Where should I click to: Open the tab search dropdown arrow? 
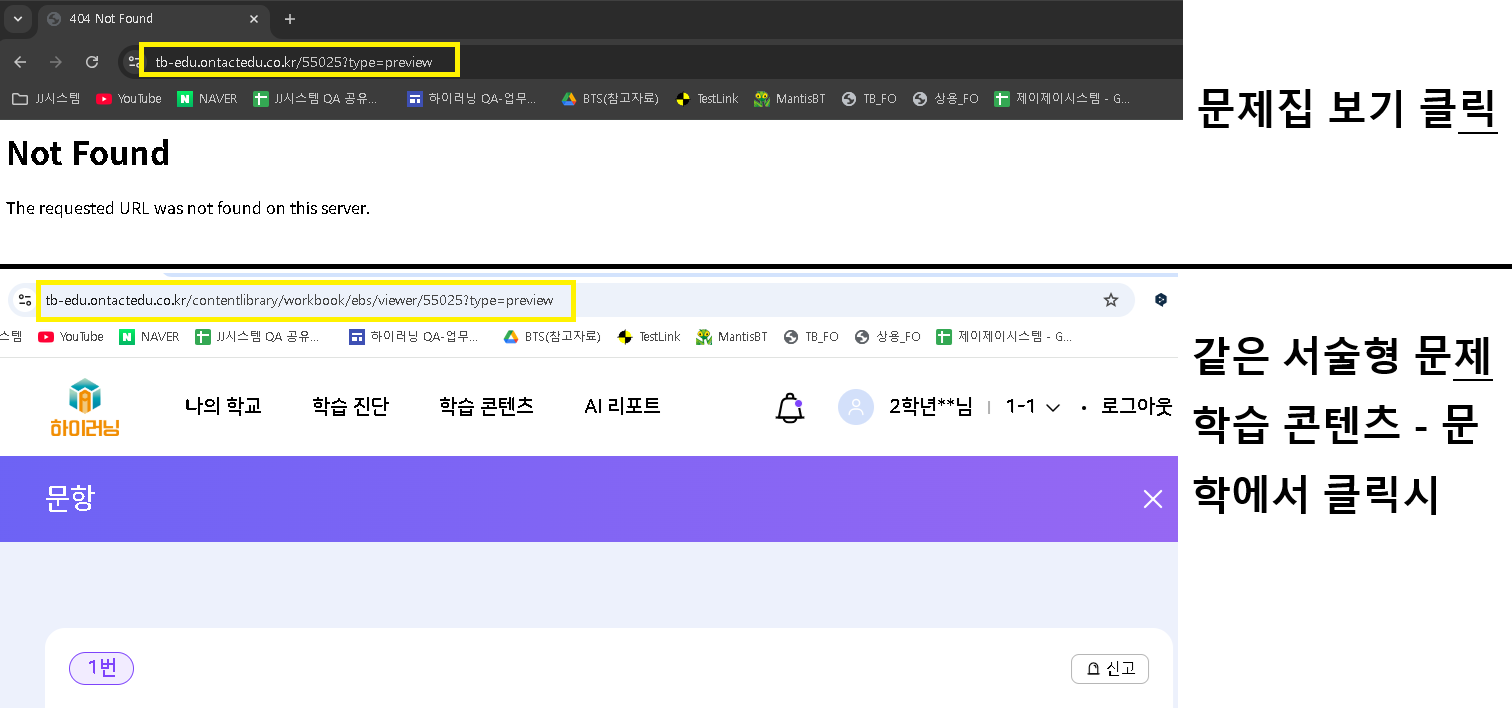[x=17, y=19]
